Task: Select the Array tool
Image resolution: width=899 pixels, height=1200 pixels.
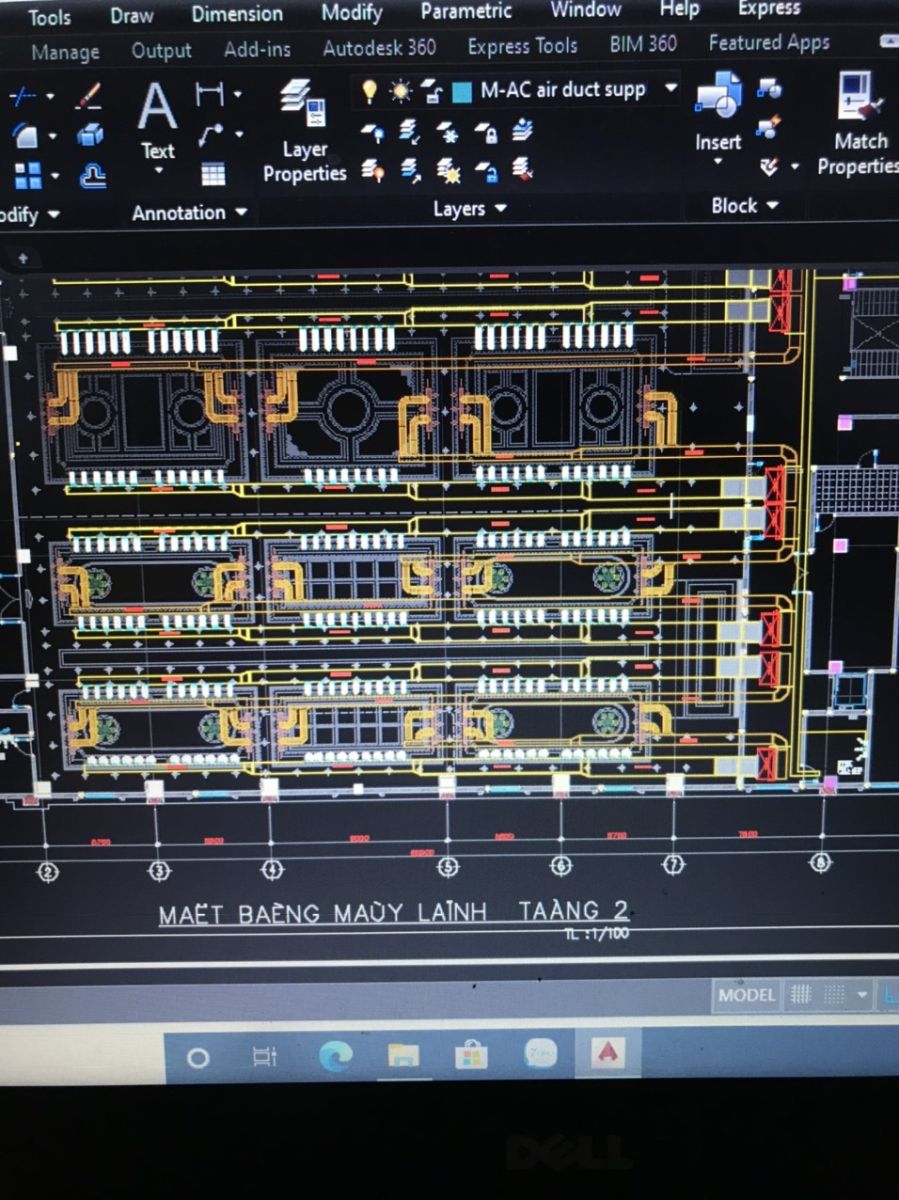Action: (x=28, y=176)
